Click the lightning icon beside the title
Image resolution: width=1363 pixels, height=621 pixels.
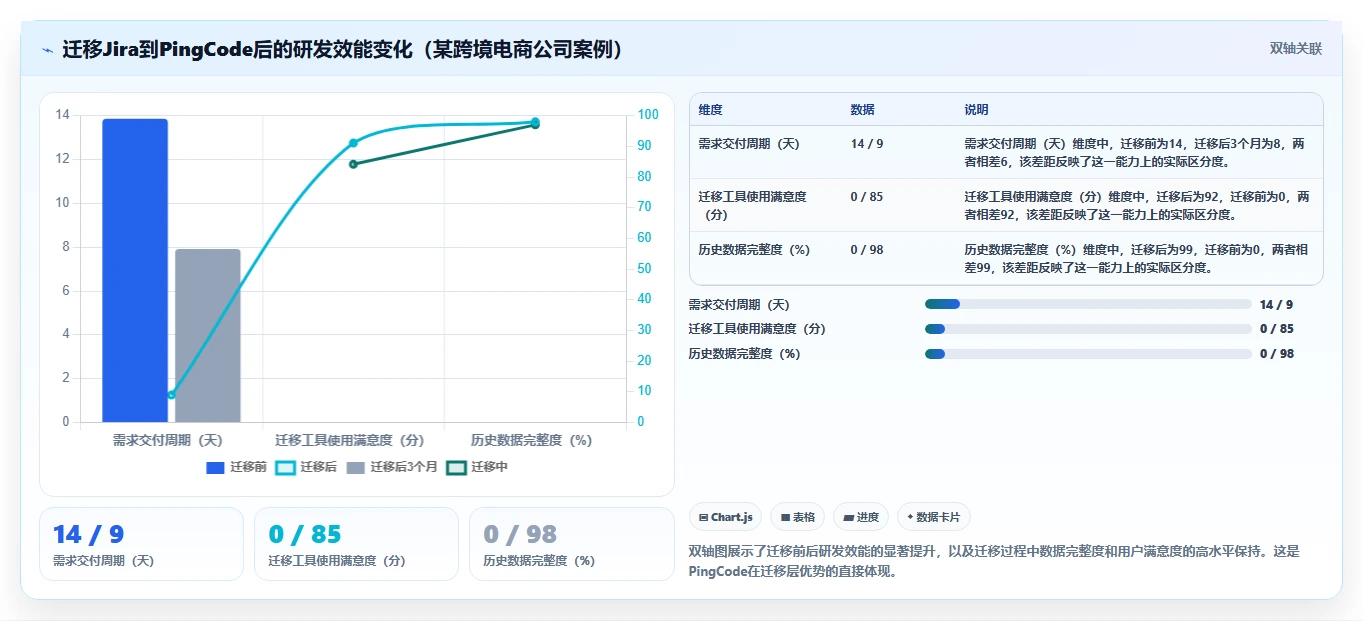(47, 50)
